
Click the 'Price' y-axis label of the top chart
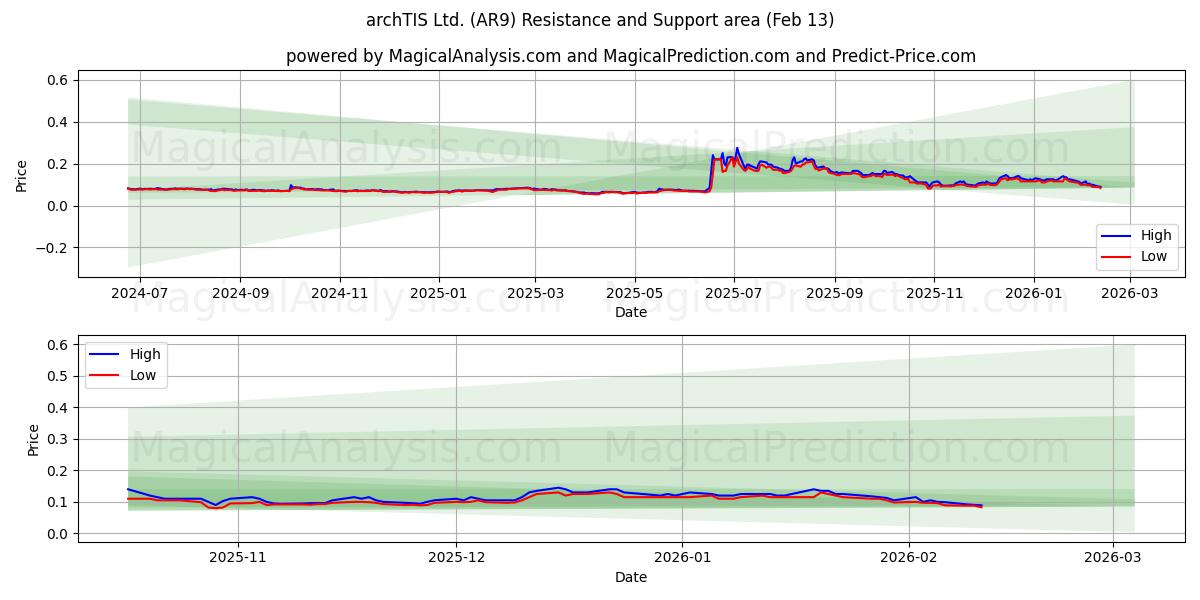click(22, 174)
